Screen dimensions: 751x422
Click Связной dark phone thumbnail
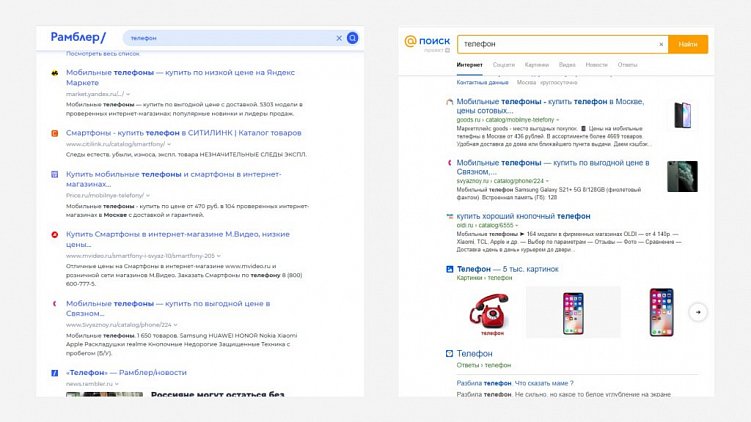(683, 176)
